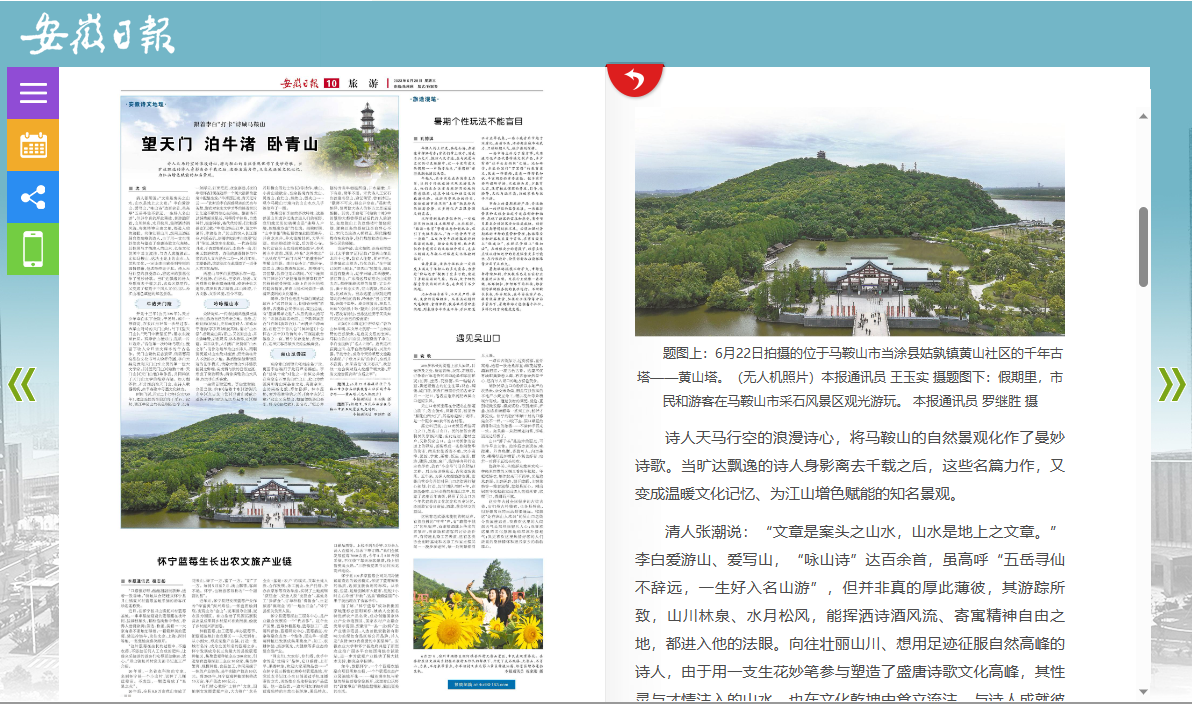The width and height of the screenshot is (1192, 704).
Task: Open the article 暑期个性玩法不能盲目
Action: 478,121
